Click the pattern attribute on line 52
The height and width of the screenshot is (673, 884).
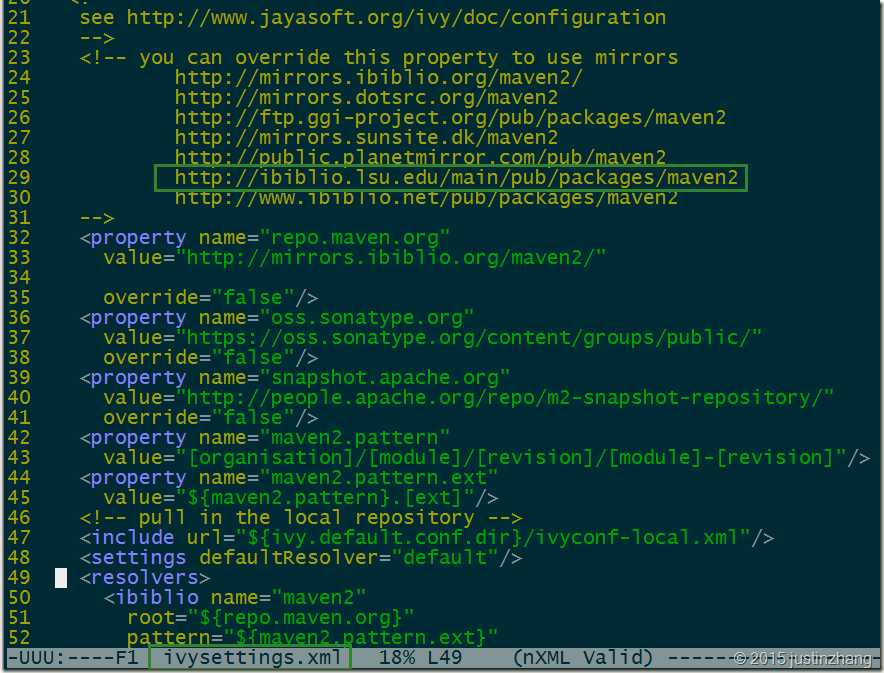click(x=312, y=637)
